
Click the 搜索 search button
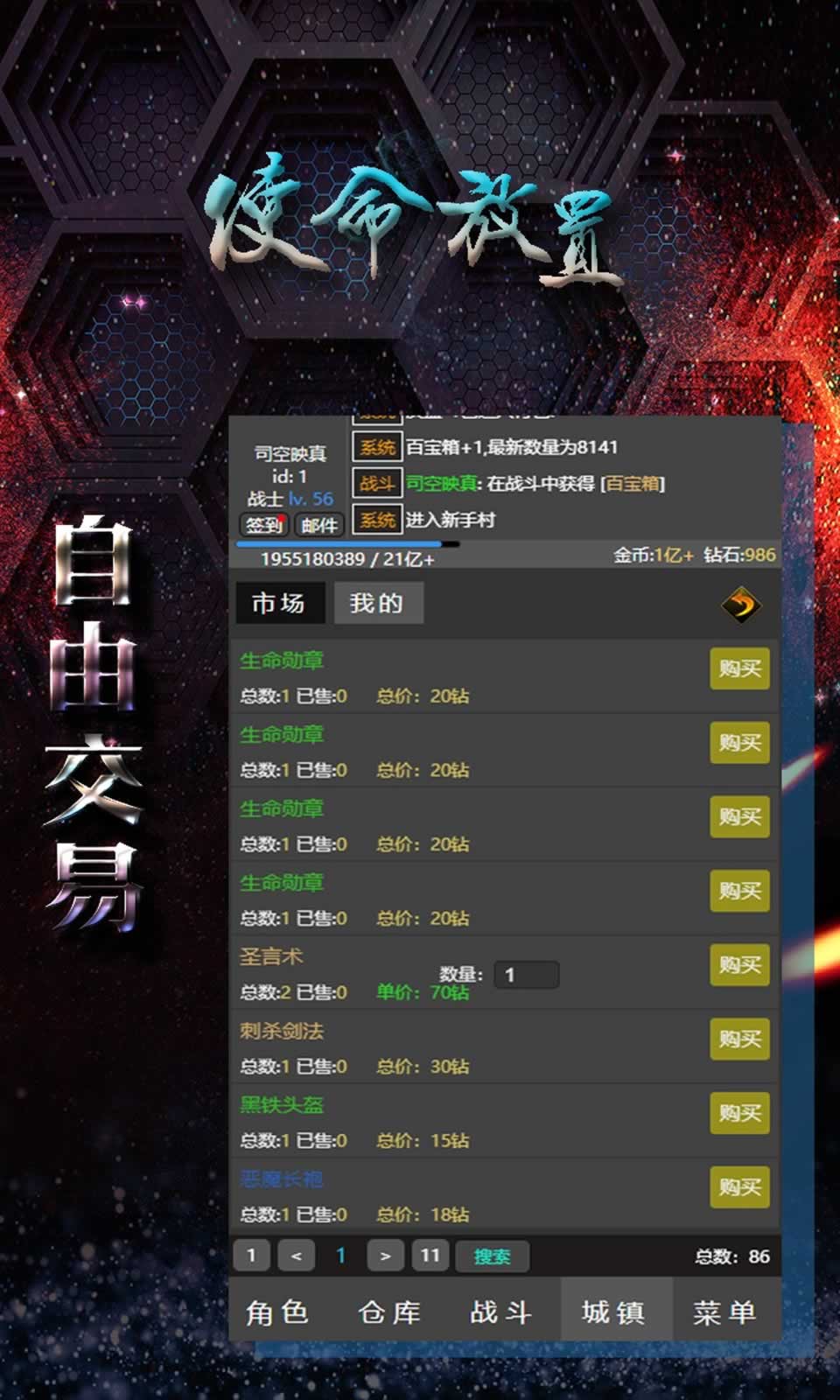point(493,1256)
